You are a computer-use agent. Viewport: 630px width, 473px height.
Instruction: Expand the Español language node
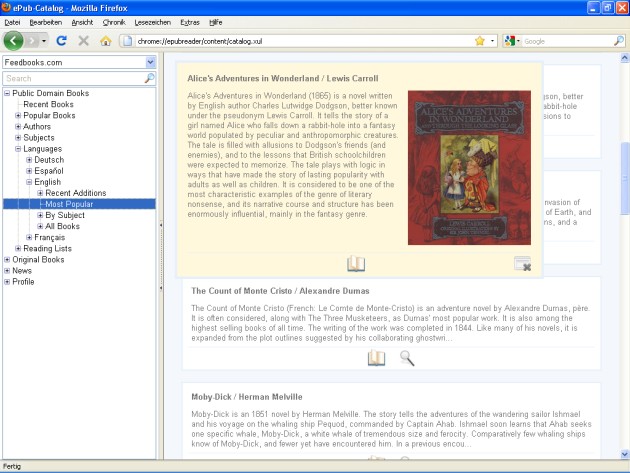29,171
